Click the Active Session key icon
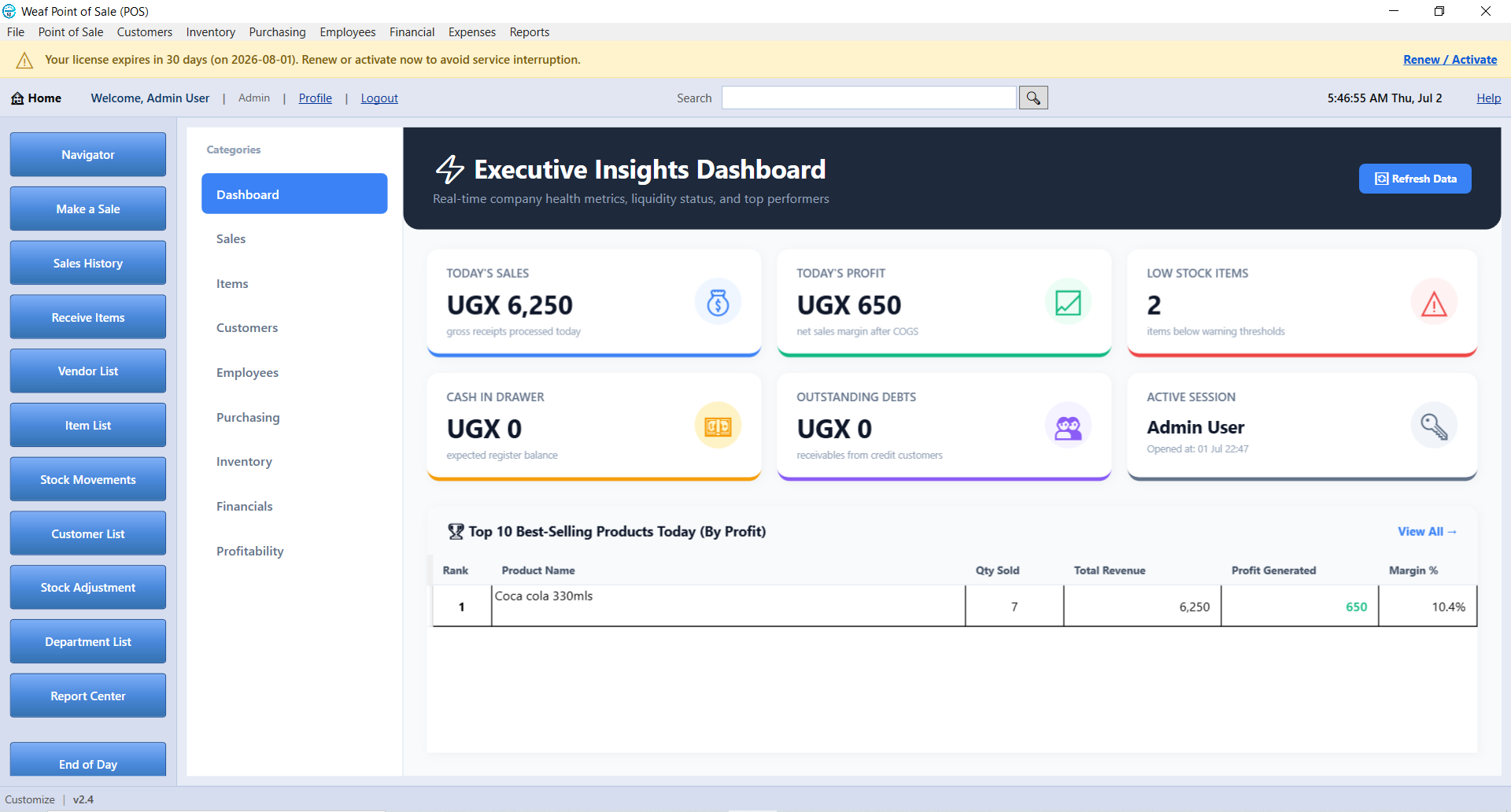This screenshot has width=1511, height=812. coord(1434,426)
